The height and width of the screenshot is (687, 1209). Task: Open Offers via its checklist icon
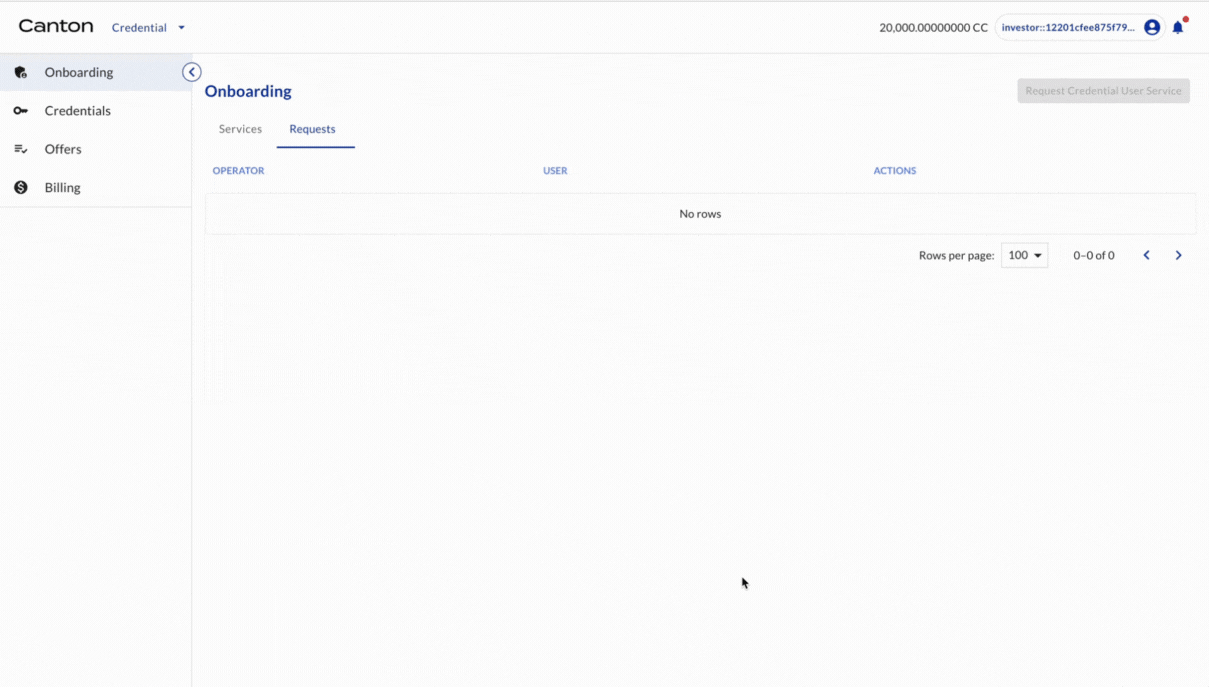(x=21, y=149)
